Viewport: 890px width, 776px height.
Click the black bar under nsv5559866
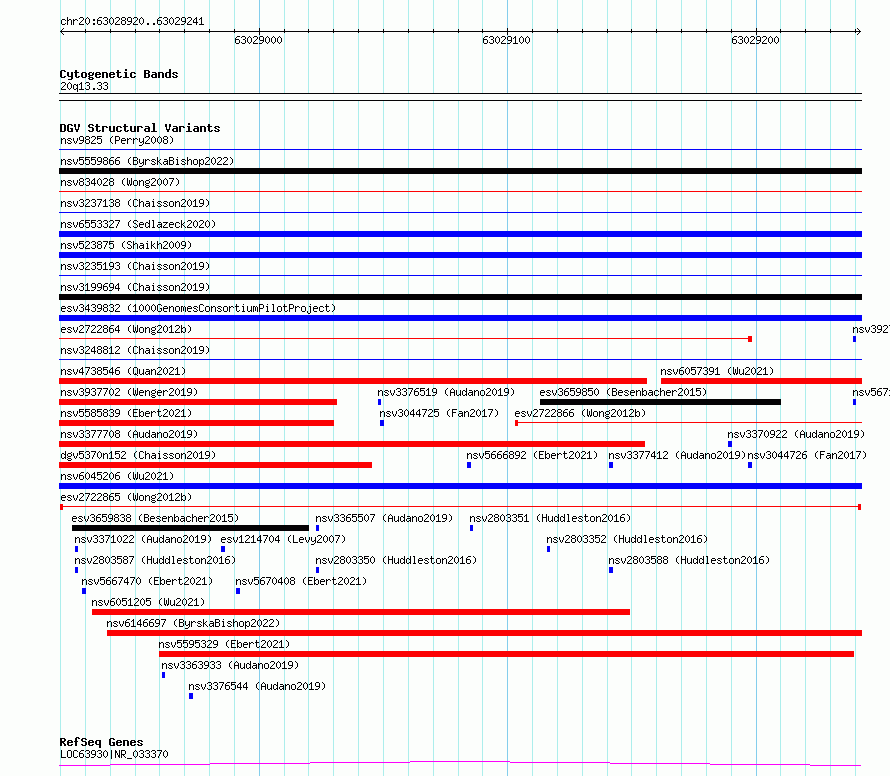click(460, 171)
